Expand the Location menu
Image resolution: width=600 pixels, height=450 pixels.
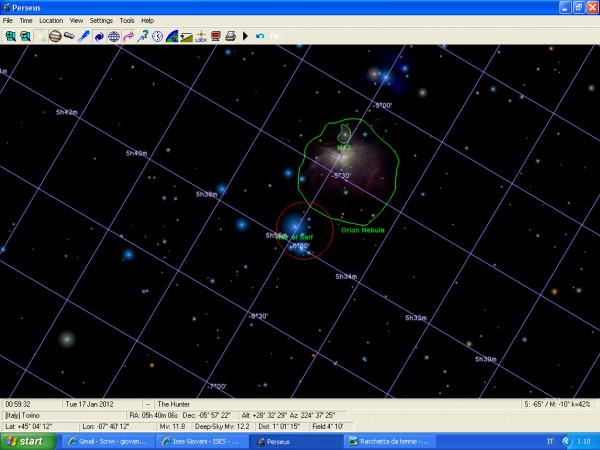[50, 20]
